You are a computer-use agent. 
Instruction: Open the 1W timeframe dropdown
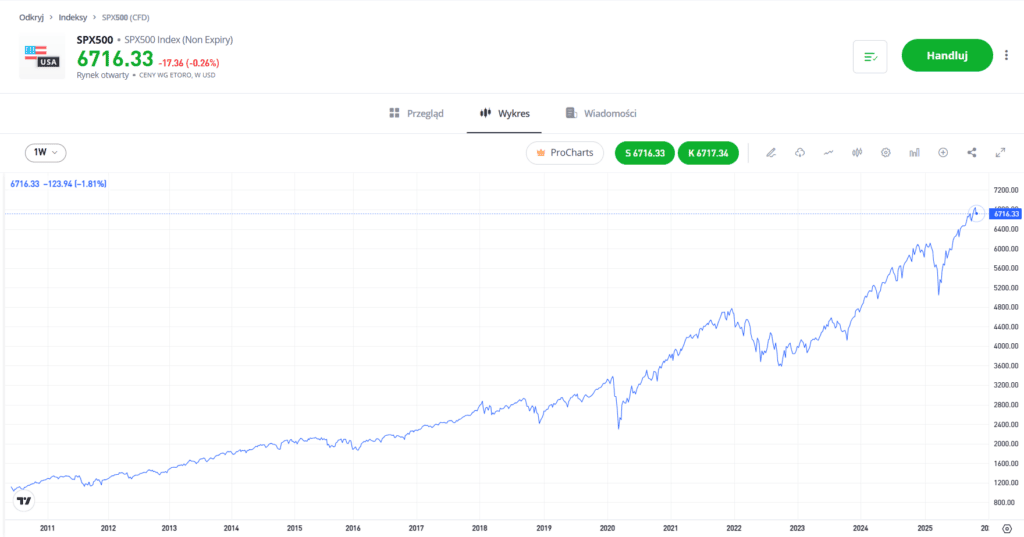46,153
